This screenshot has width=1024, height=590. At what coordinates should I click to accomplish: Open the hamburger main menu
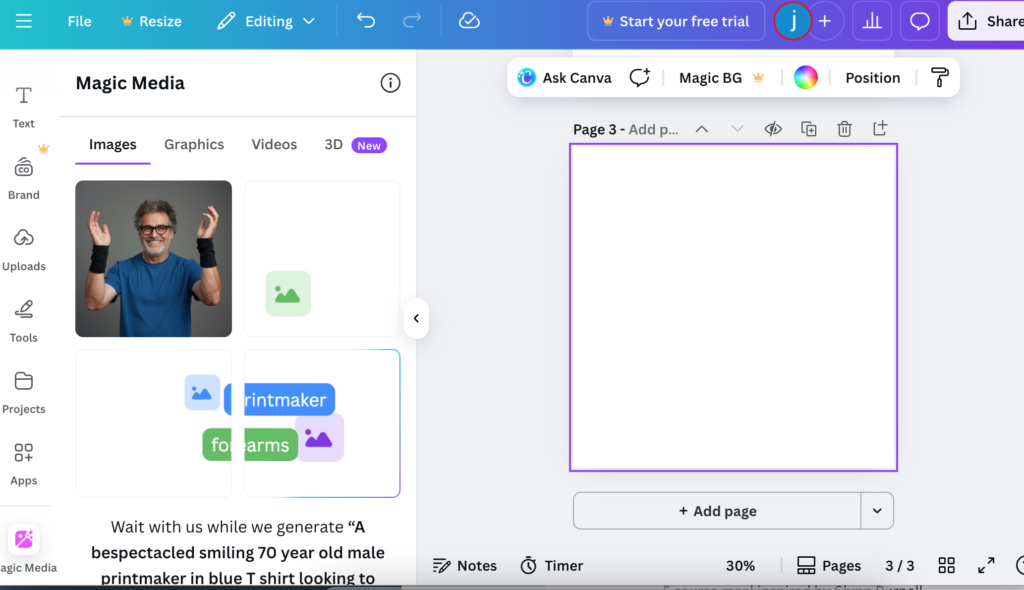coord(24,21)
